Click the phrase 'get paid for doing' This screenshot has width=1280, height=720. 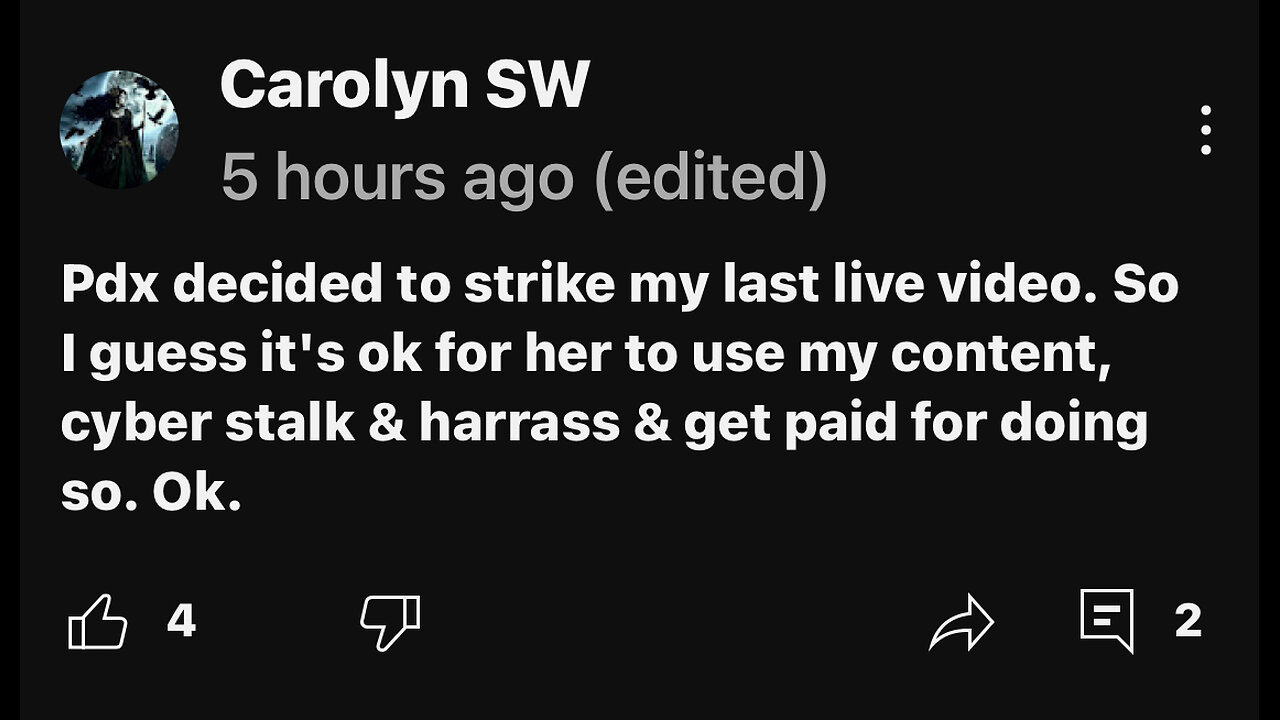tap(916, 425)
